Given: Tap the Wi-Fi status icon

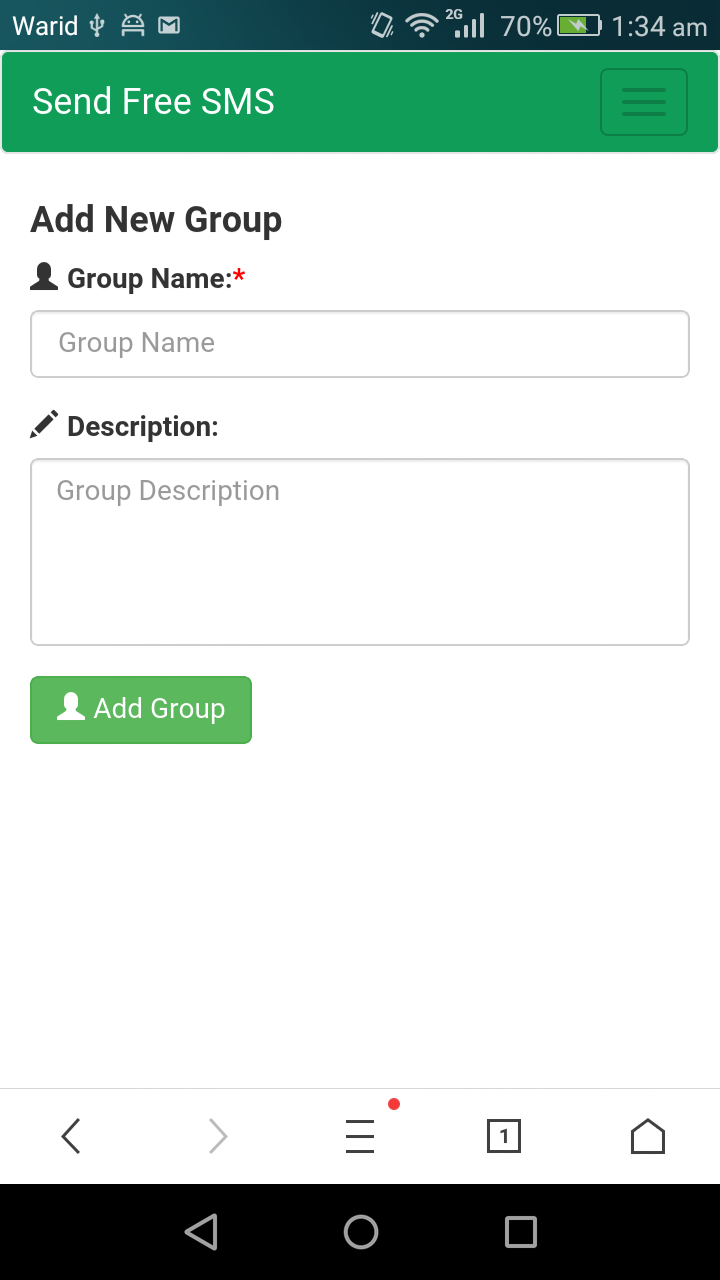Looking at the screenshot, I should tap(422, 26).
